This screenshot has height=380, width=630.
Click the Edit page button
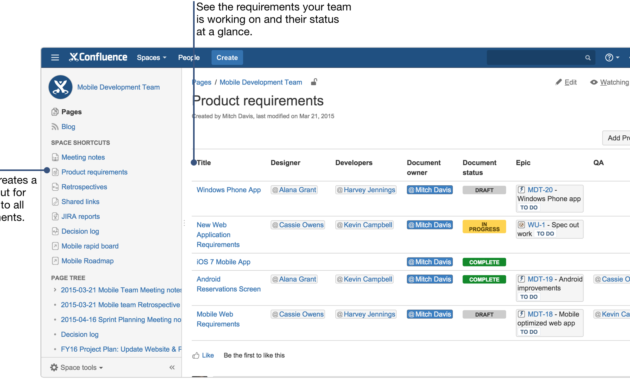566,82
